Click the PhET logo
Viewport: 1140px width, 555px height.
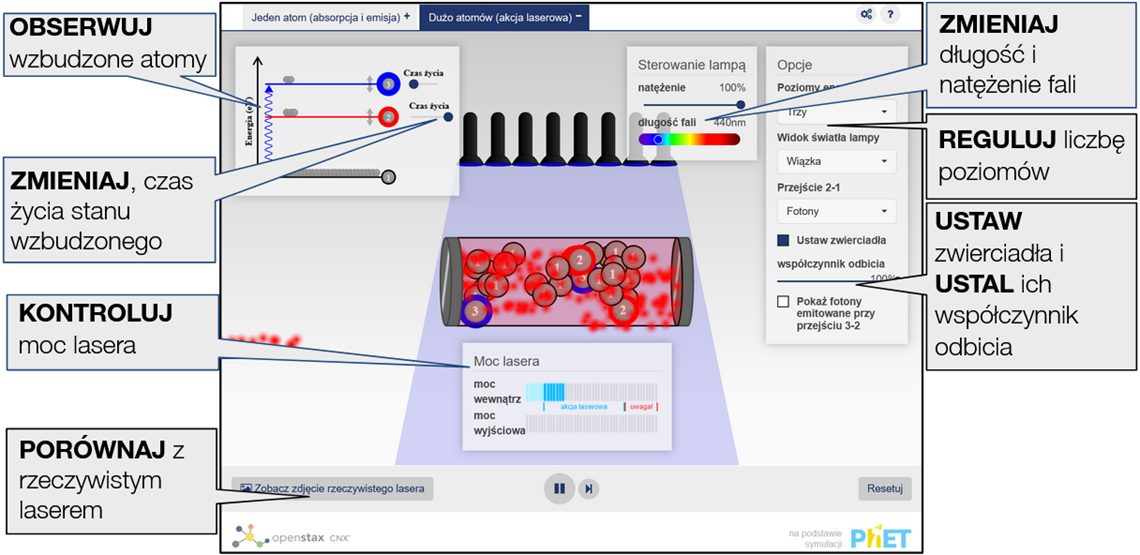pyautogui.click(x=880, y=537)
